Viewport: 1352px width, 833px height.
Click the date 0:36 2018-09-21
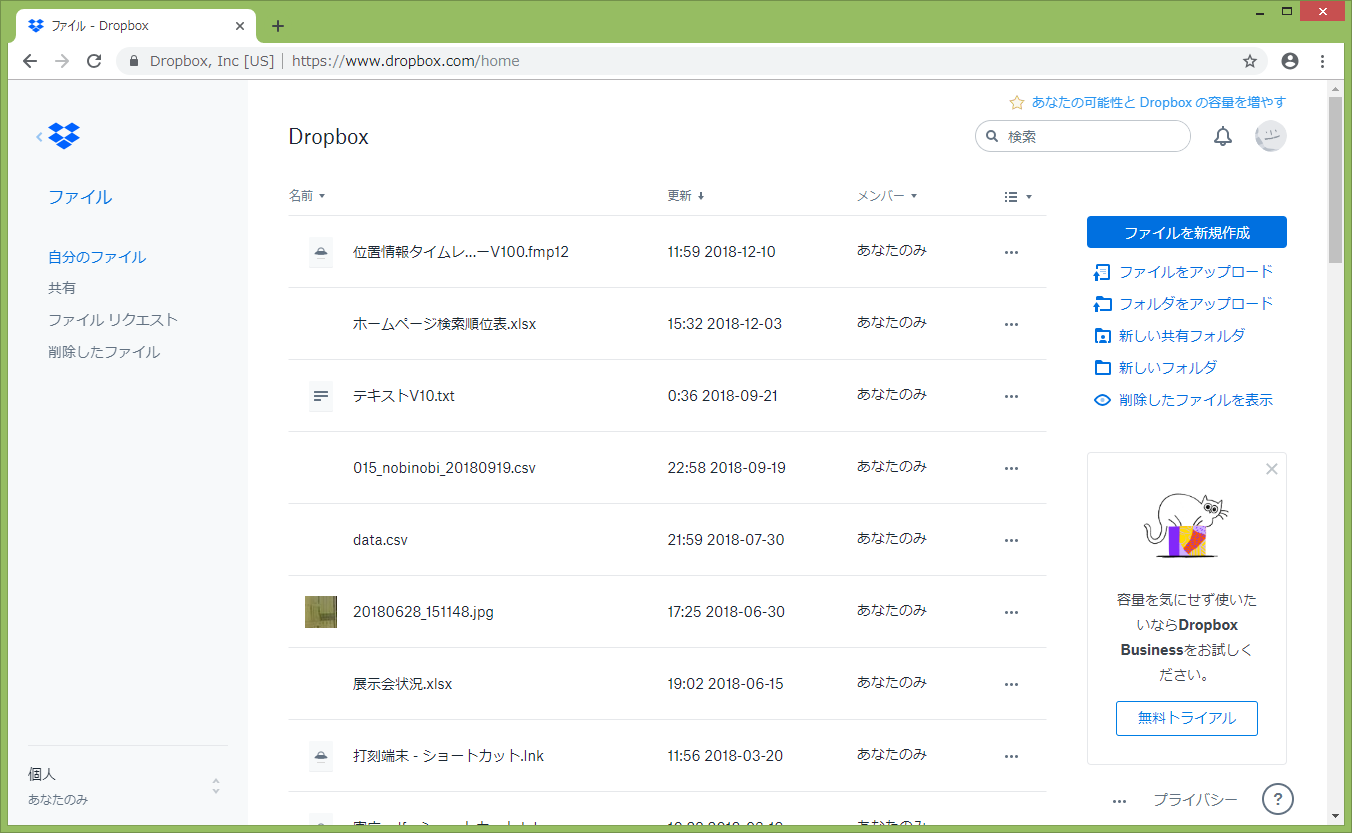point(723,396)
